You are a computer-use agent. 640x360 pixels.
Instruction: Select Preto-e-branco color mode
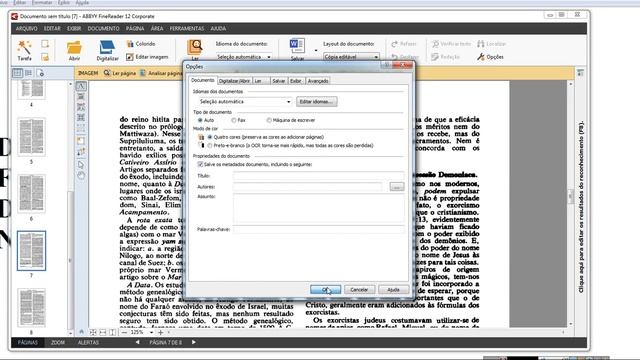click(x=210, y=145)
